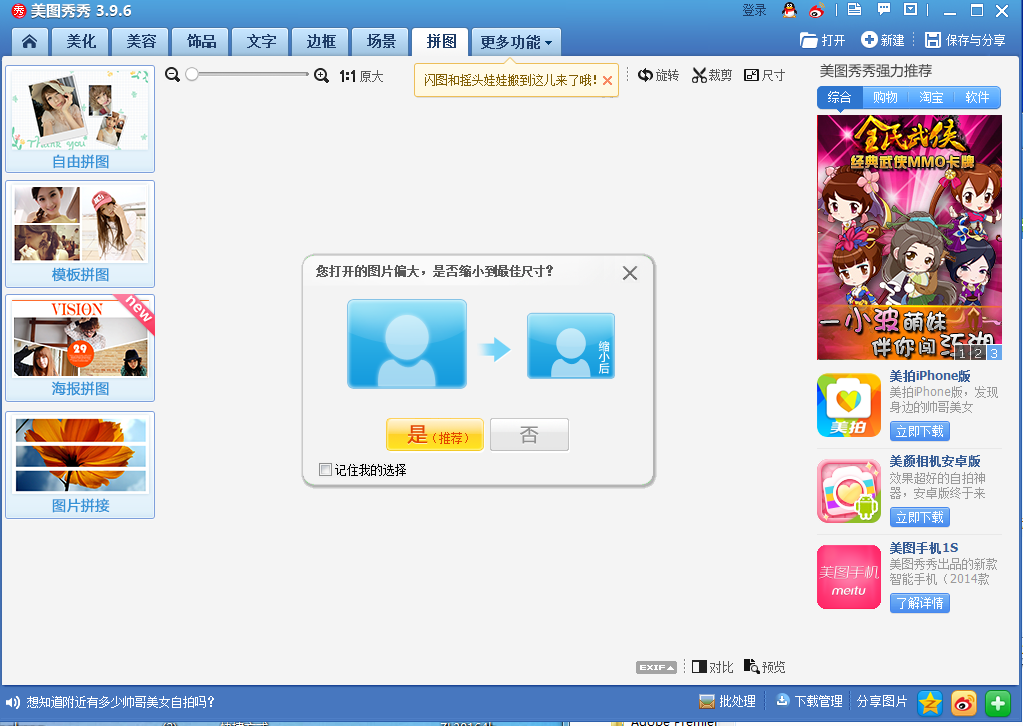Image resolution: width=1023 pixels, height=726 pixels.
Task: Select the 裁剪 crop tool
Action: click(712, 76)
